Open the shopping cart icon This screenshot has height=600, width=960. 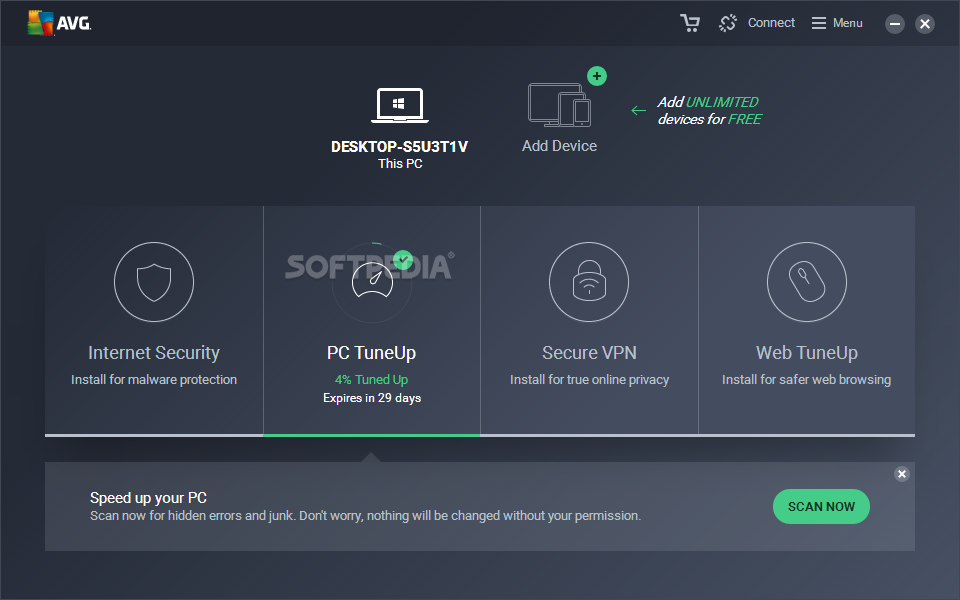coord(690,23)
